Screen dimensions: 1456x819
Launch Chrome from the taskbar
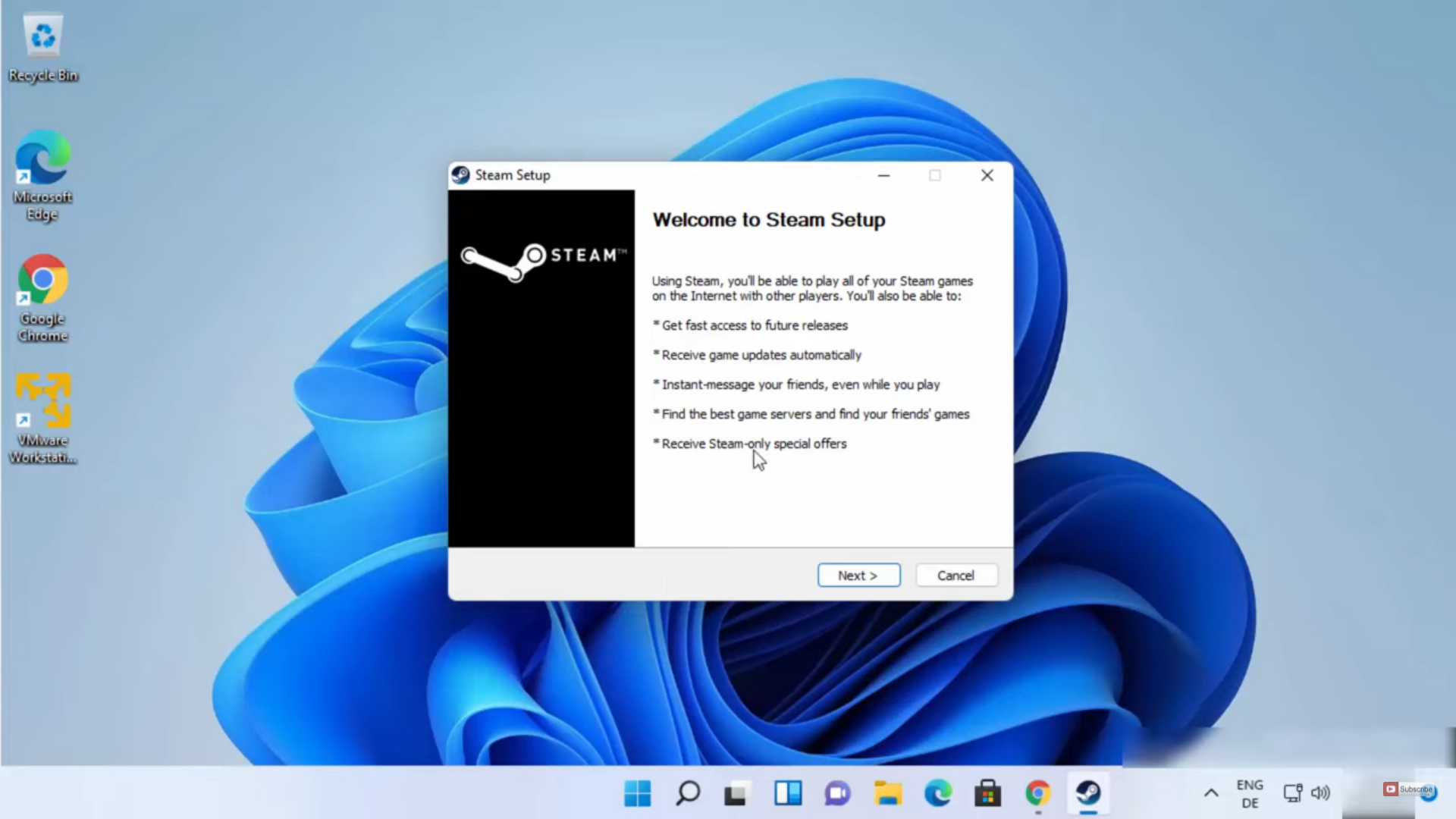[x=1038, y=793]
